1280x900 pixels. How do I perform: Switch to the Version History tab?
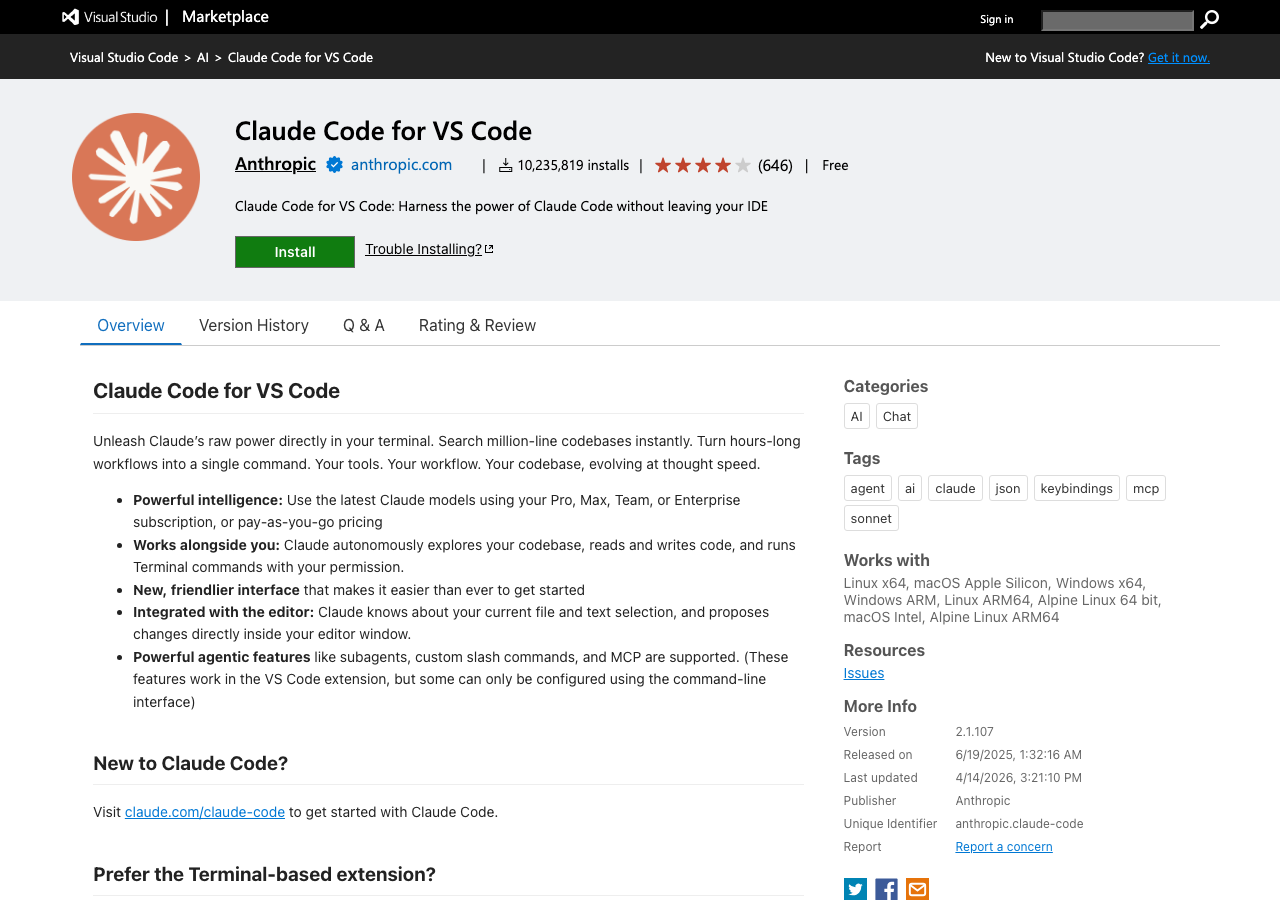click(x=254, y=325)
